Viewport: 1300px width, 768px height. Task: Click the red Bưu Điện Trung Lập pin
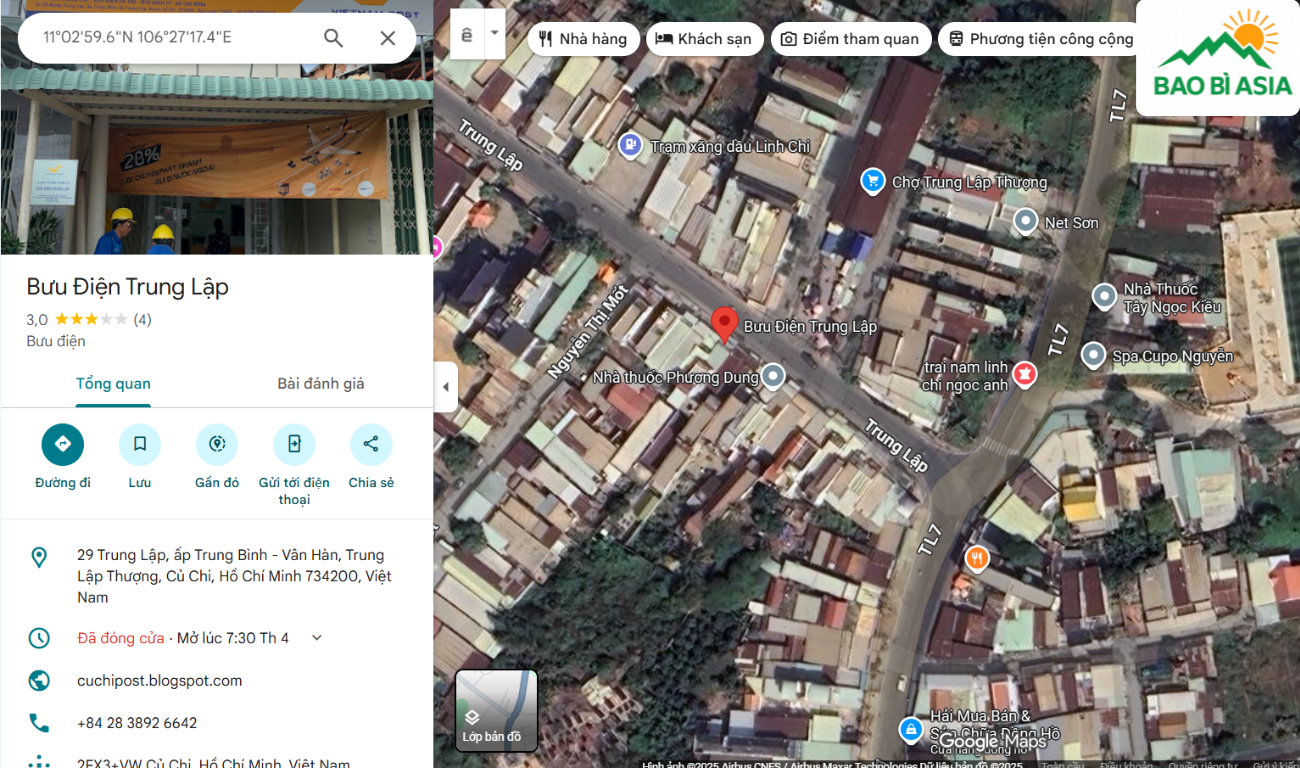tap(724, 324)
